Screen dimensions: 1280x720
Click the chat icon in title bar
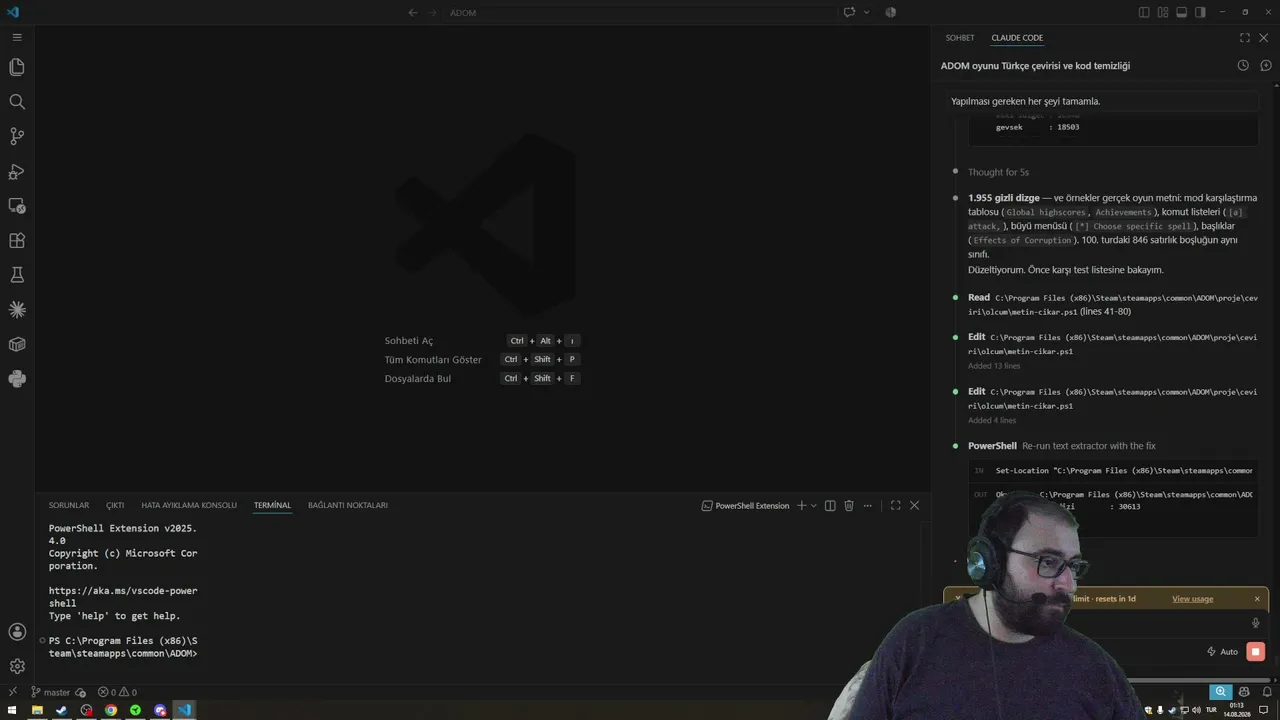(x=849, y=13)
